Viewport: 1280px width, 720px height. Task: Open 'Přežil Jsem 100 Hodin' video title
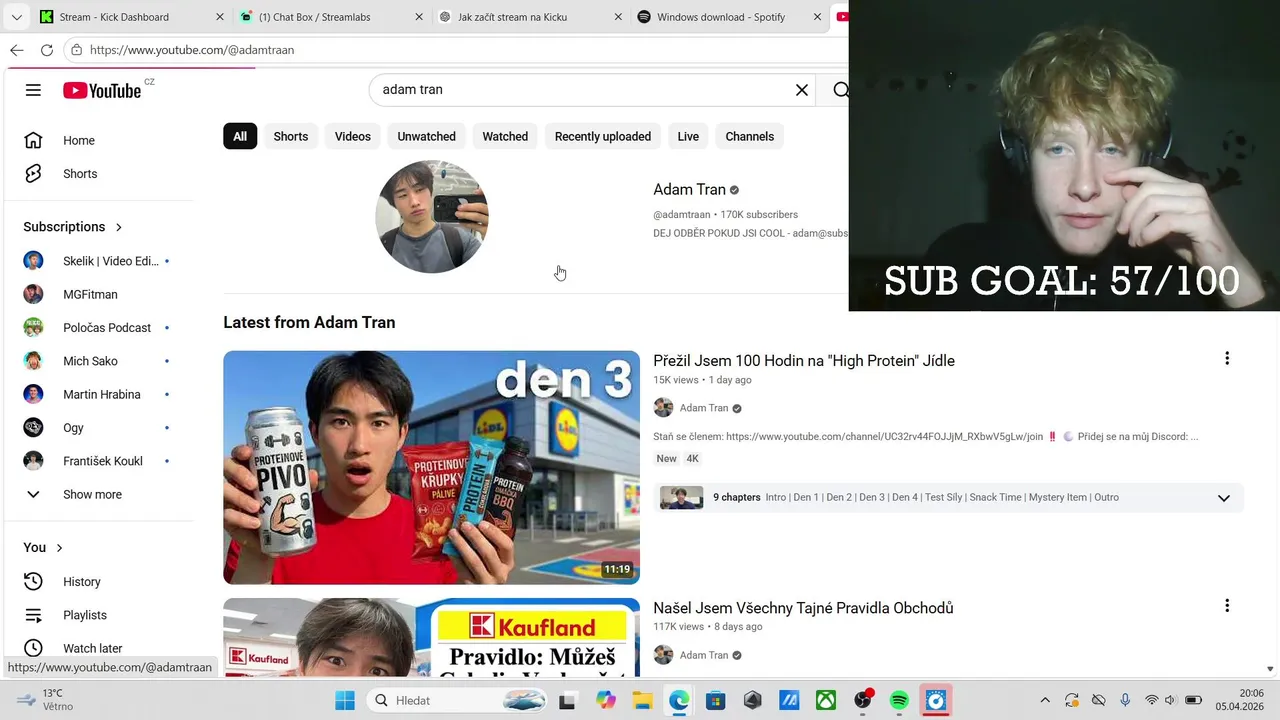click(804, 361)
